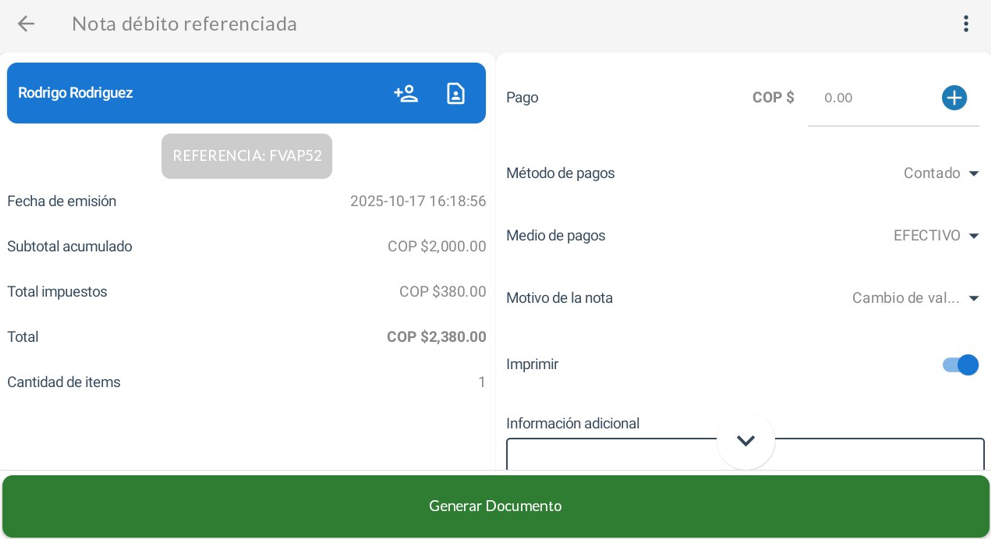The height and width of the screenshot is (539, 991).
Task: Add payment with the blue plus icon
Action: pyautogui.click(x=954, y=98)
